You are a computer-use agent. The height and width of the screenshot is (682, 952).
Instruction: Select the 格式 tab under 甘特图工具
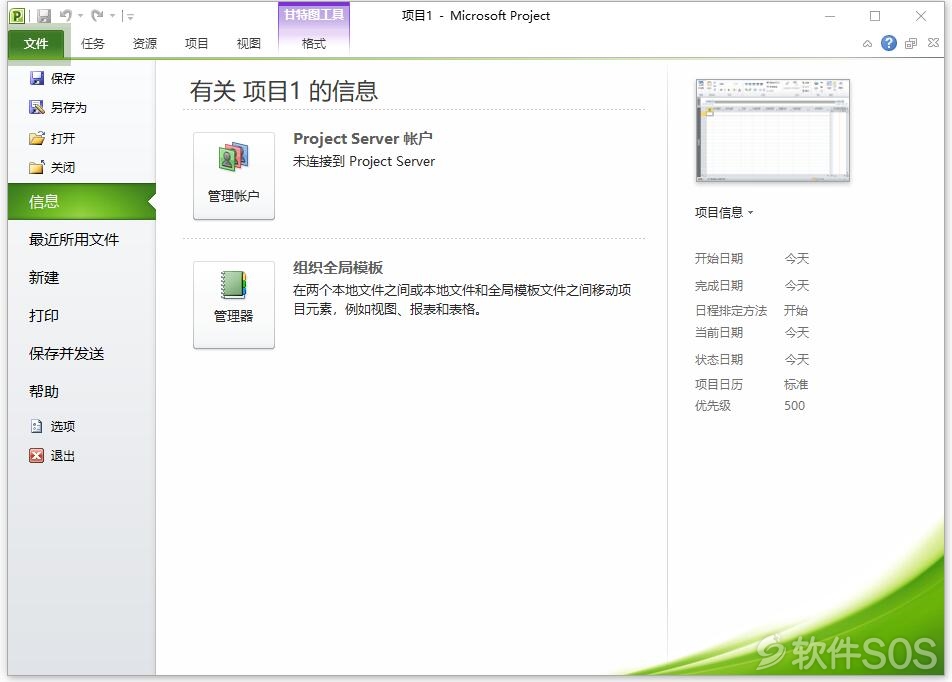tap(314, 44)
